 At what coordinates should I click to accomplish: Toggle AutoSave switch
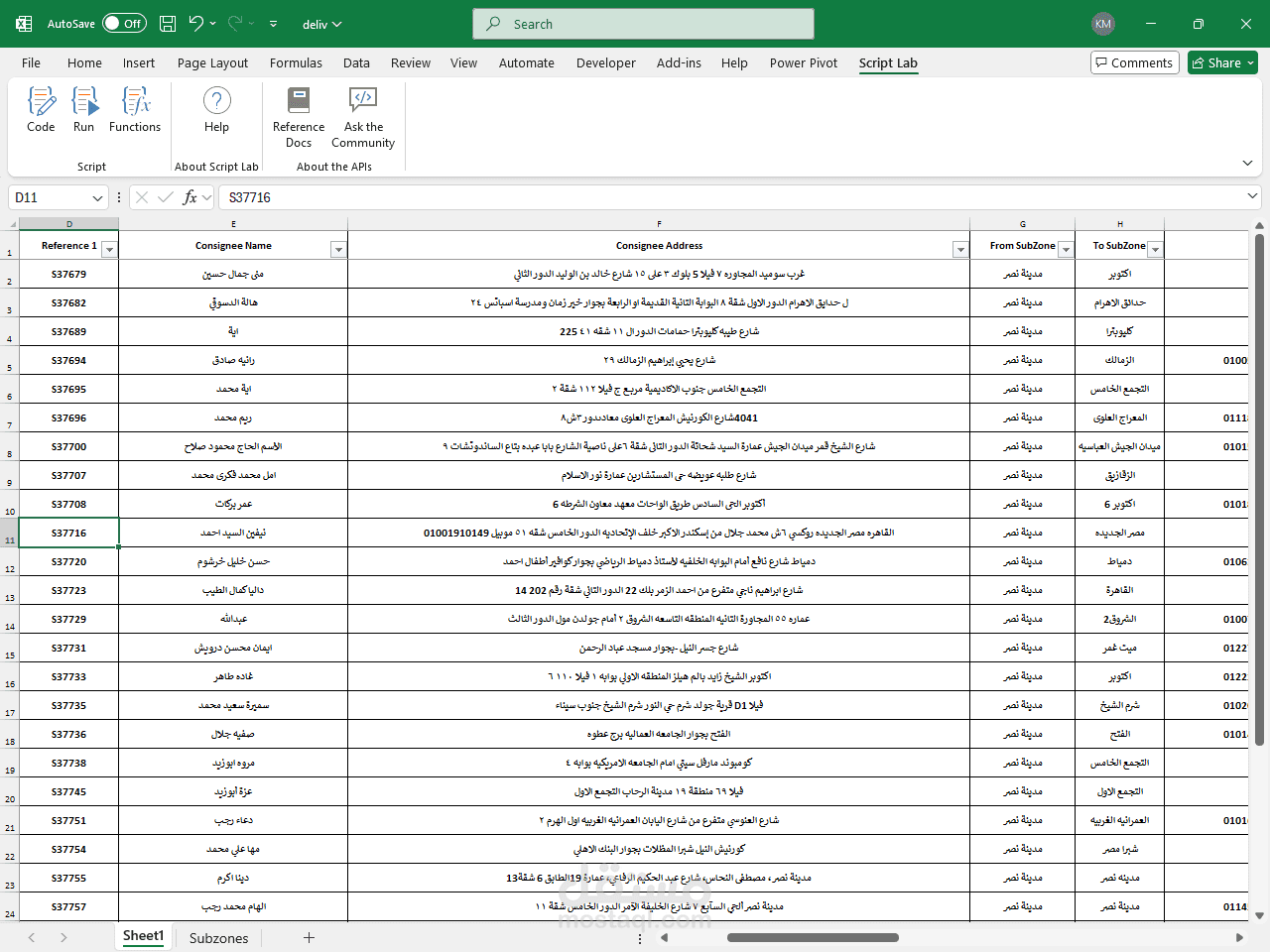(124, 24)
